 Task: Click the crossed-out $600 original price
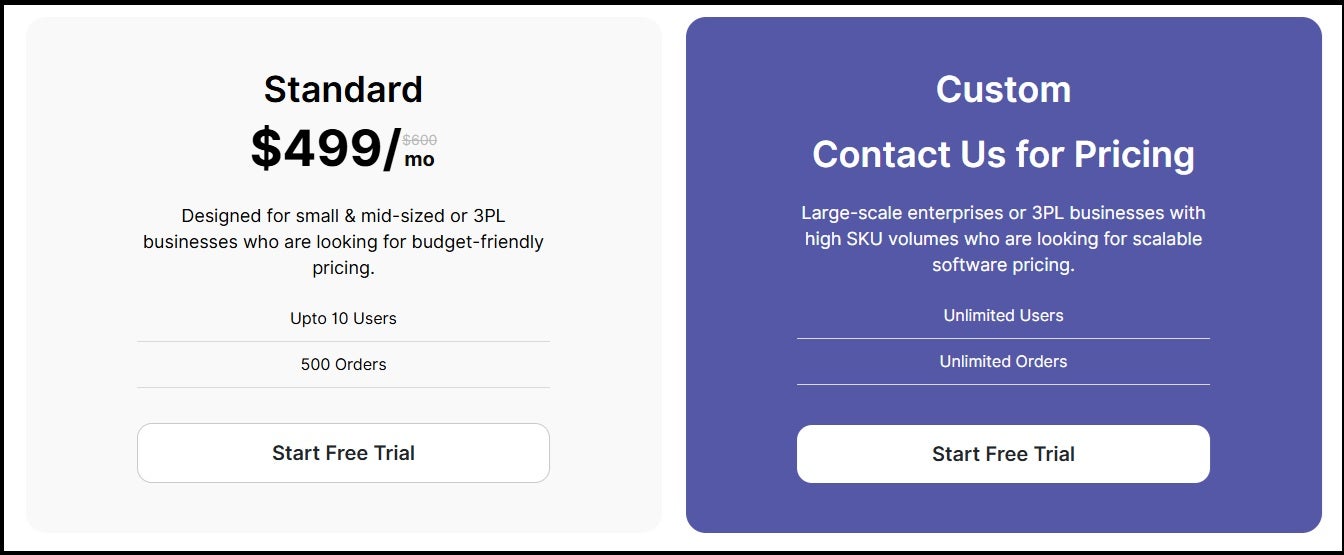coord(420,140)
